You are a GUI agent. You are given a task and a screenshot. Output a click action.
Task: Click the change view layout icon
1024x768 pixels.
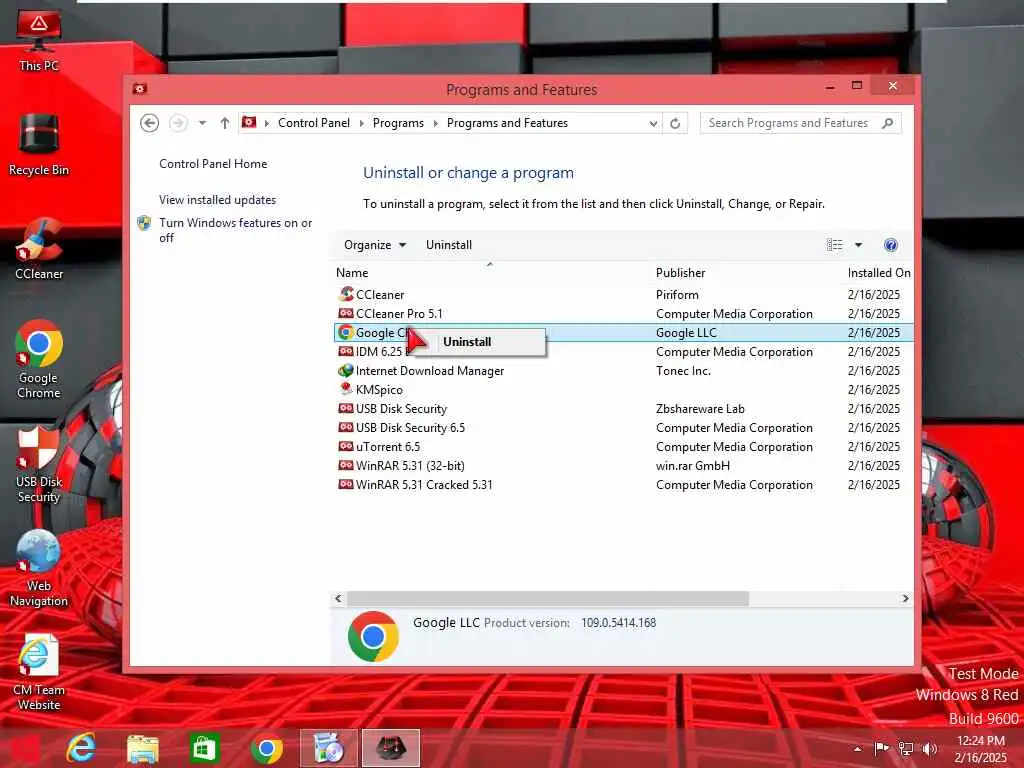835,245
